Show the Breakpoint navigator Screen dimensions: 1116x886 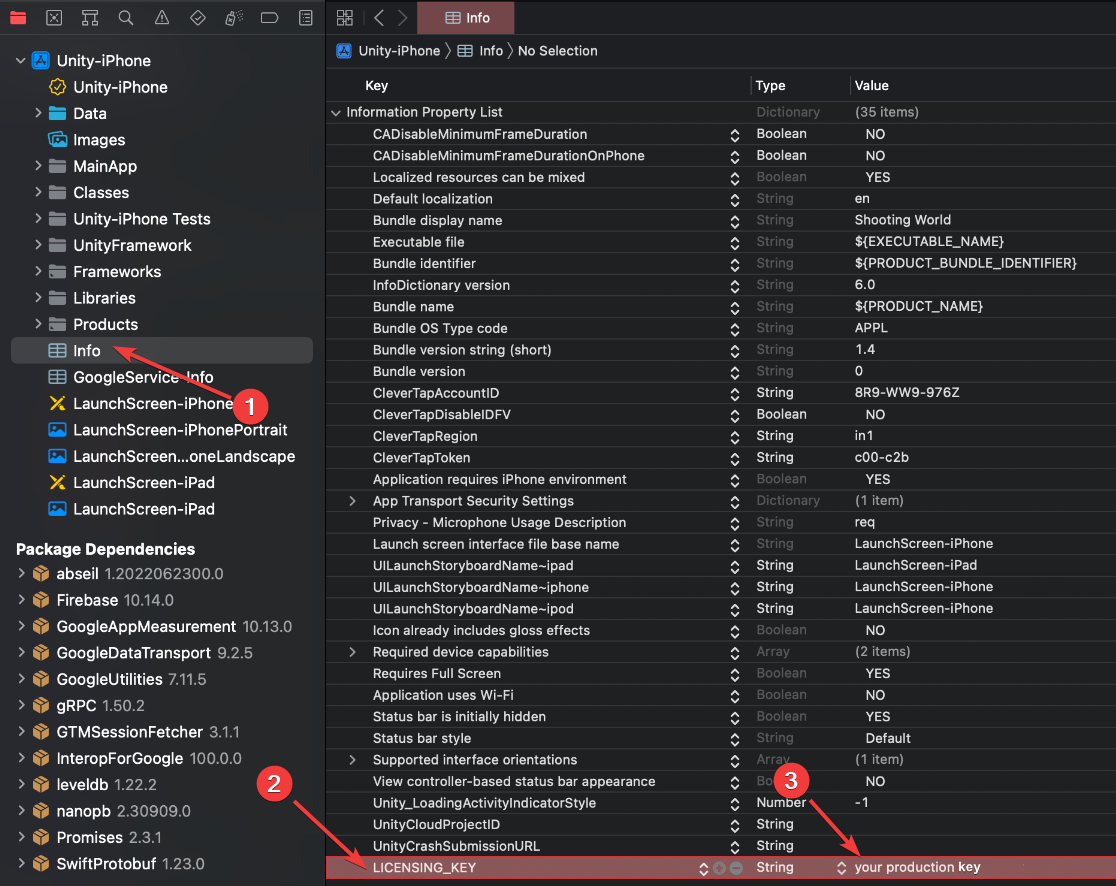(269, 18)
